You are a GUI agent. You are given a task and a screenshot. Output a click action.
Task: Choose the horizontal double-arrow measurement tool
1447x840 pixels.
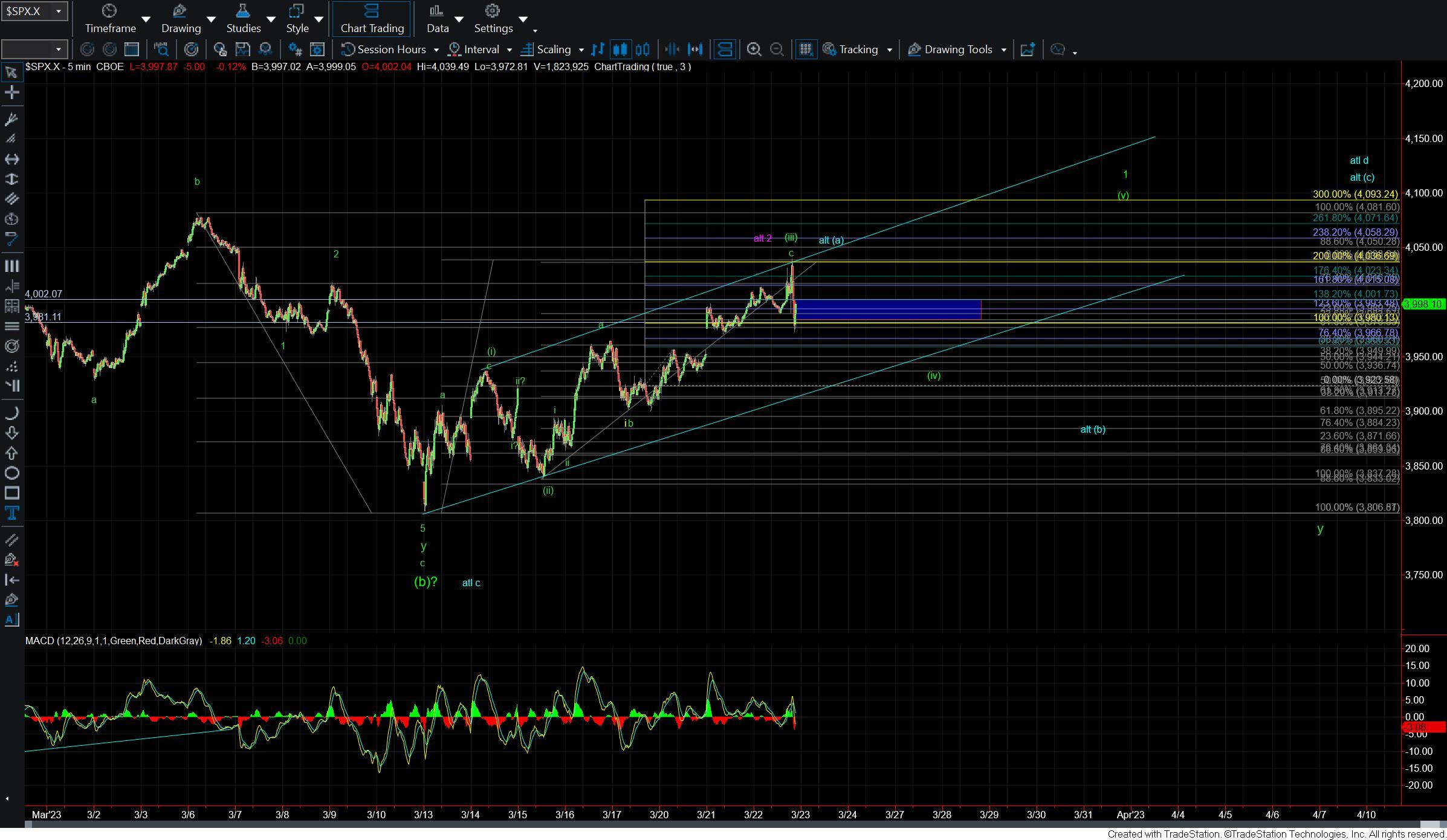click(x=11, y=159)
